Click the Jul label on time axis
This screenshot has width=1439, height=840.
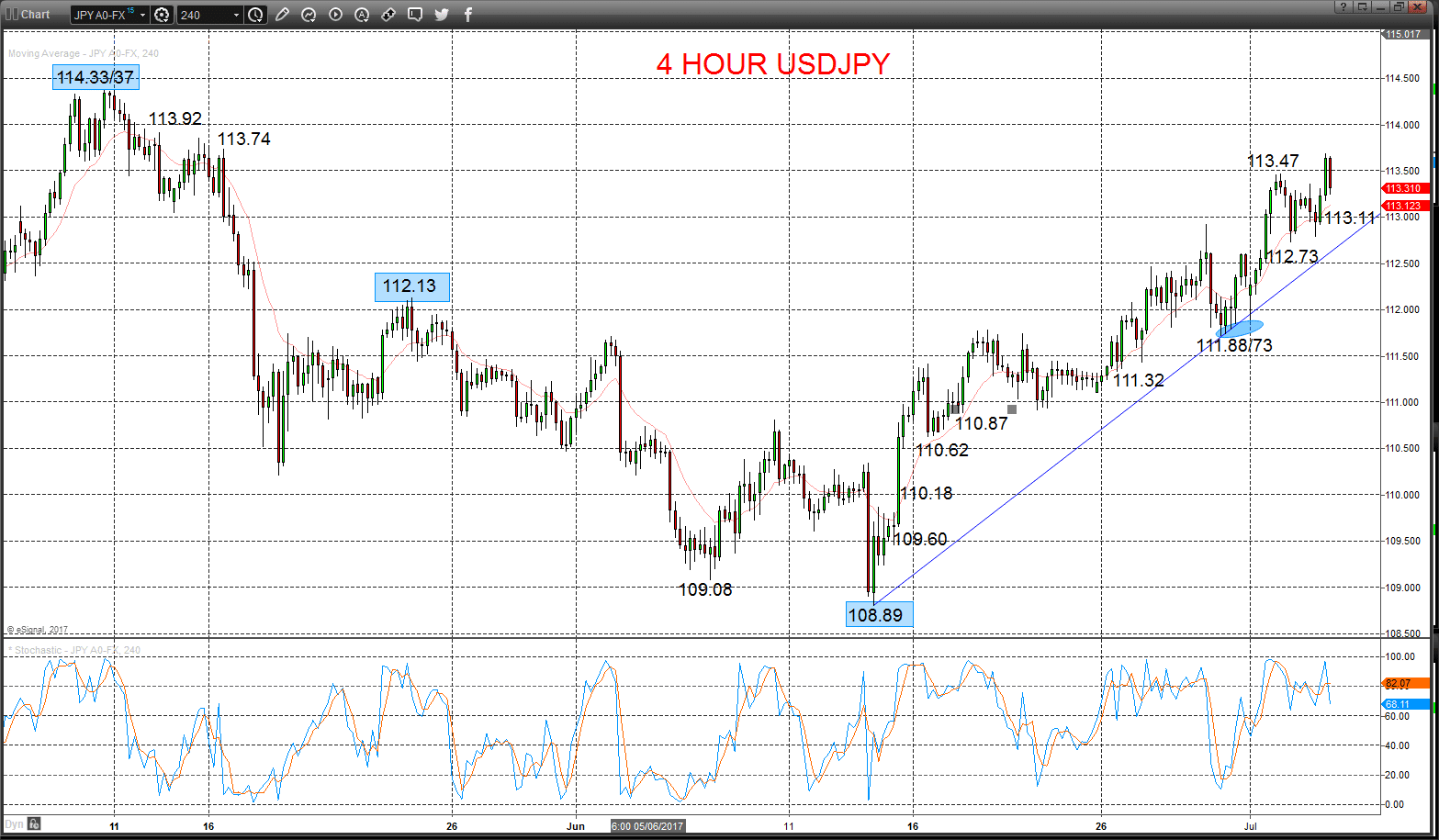[1250, 826]
